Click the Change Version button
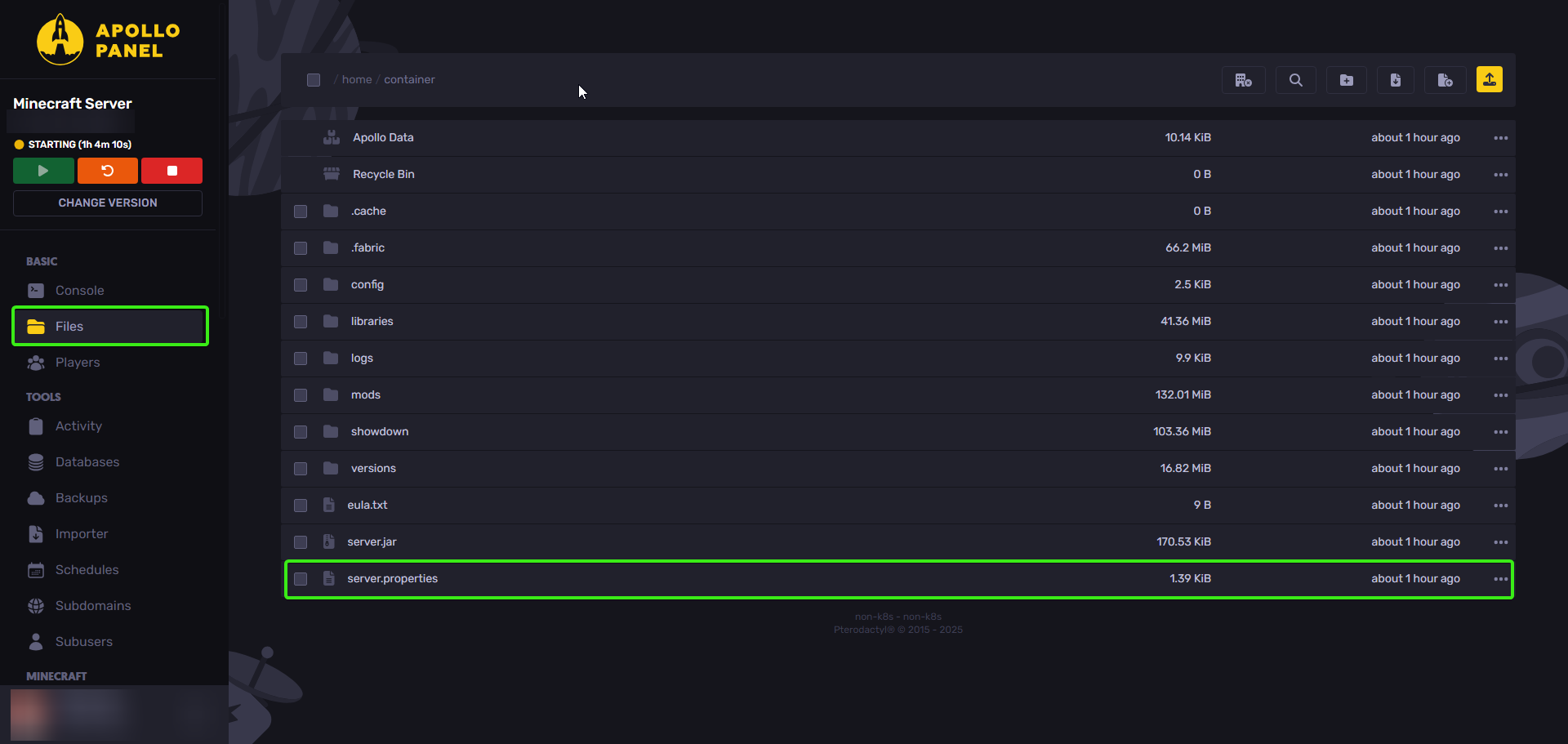This screenshot has width=1568, height=744. click(108, 203)
